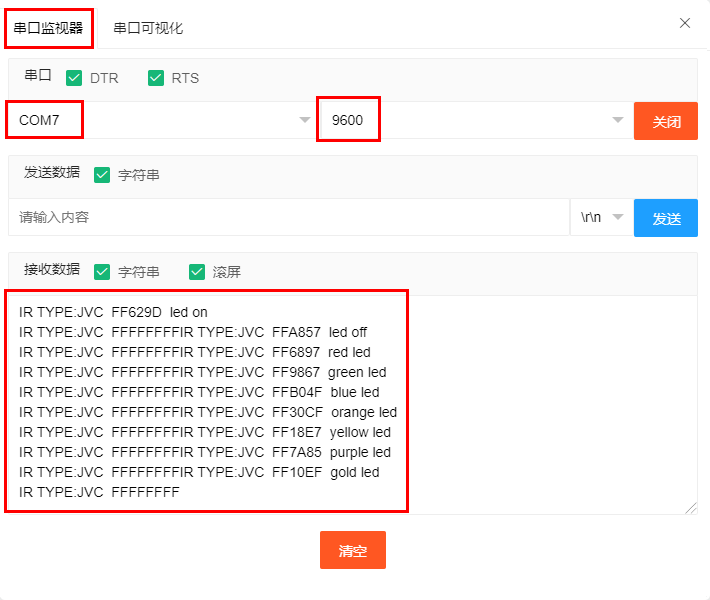Click inside the received data text area
Viewport: 710px width, 600px height.
353,405
